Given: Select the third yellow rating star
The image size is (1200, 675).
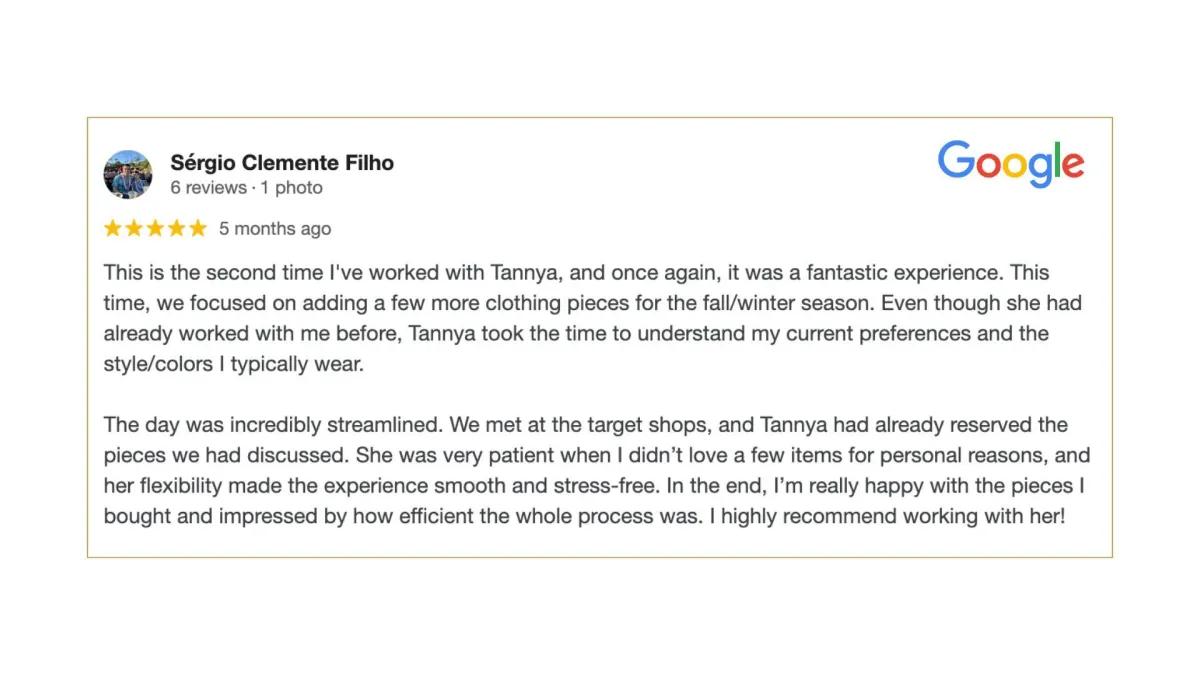Looking at the screenshot, I should (x=155, y=228).
